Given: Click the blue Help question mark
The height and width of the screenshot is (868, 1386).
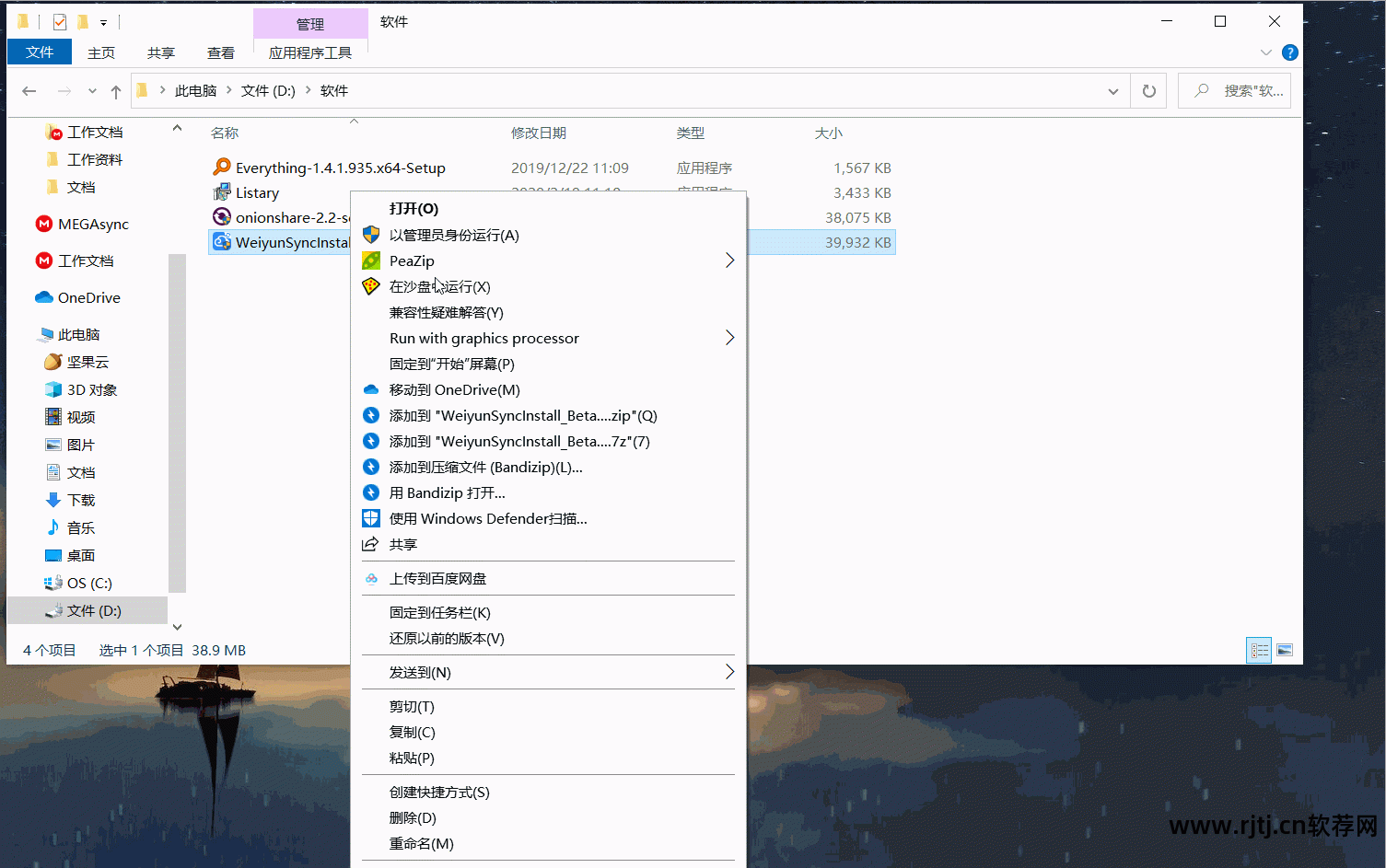Looking at the screenshot, I should click(x=1289, y=52).
